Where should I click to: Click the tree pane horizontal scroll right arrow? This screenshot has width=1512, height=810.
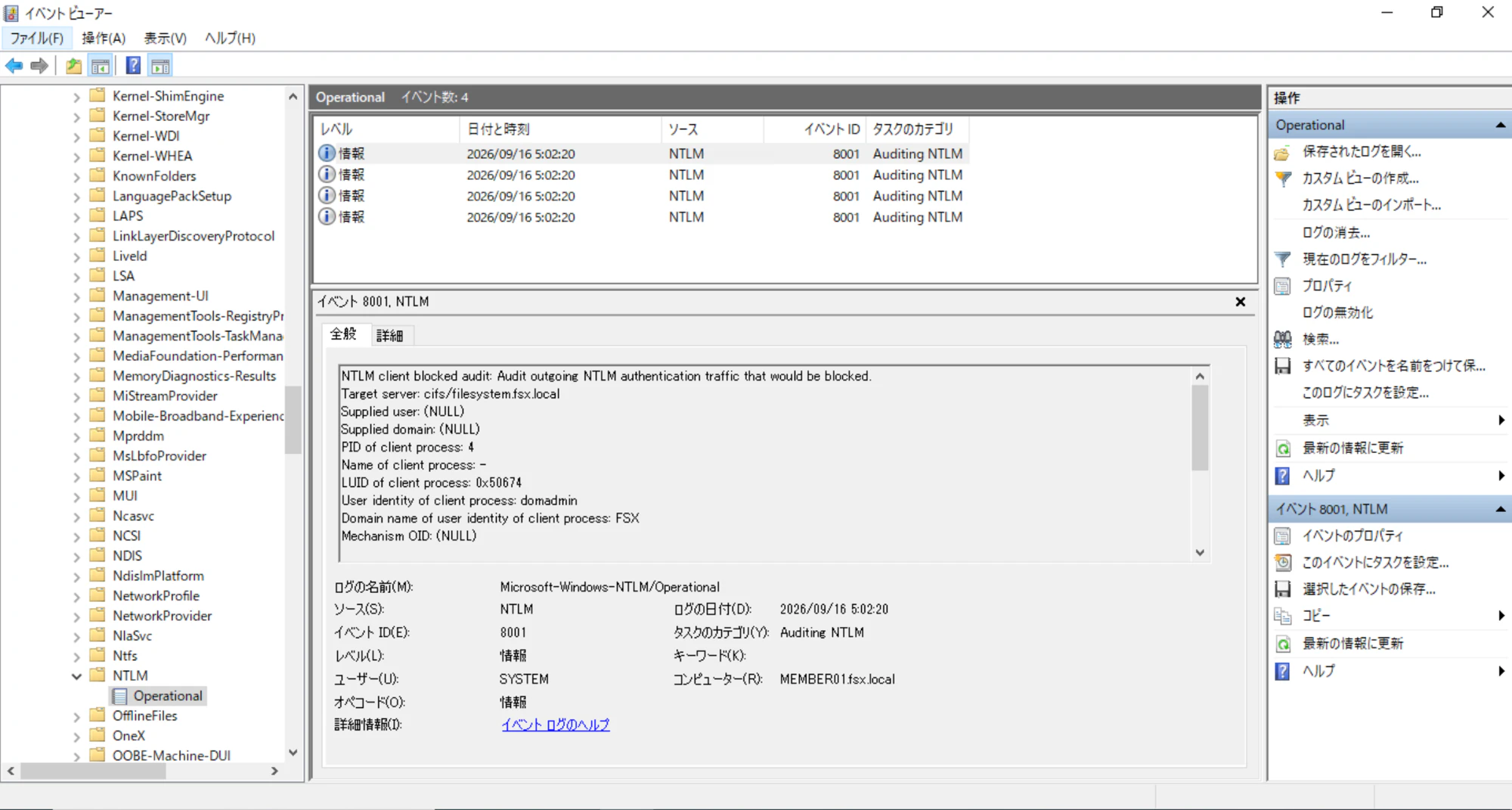(274, 771)
